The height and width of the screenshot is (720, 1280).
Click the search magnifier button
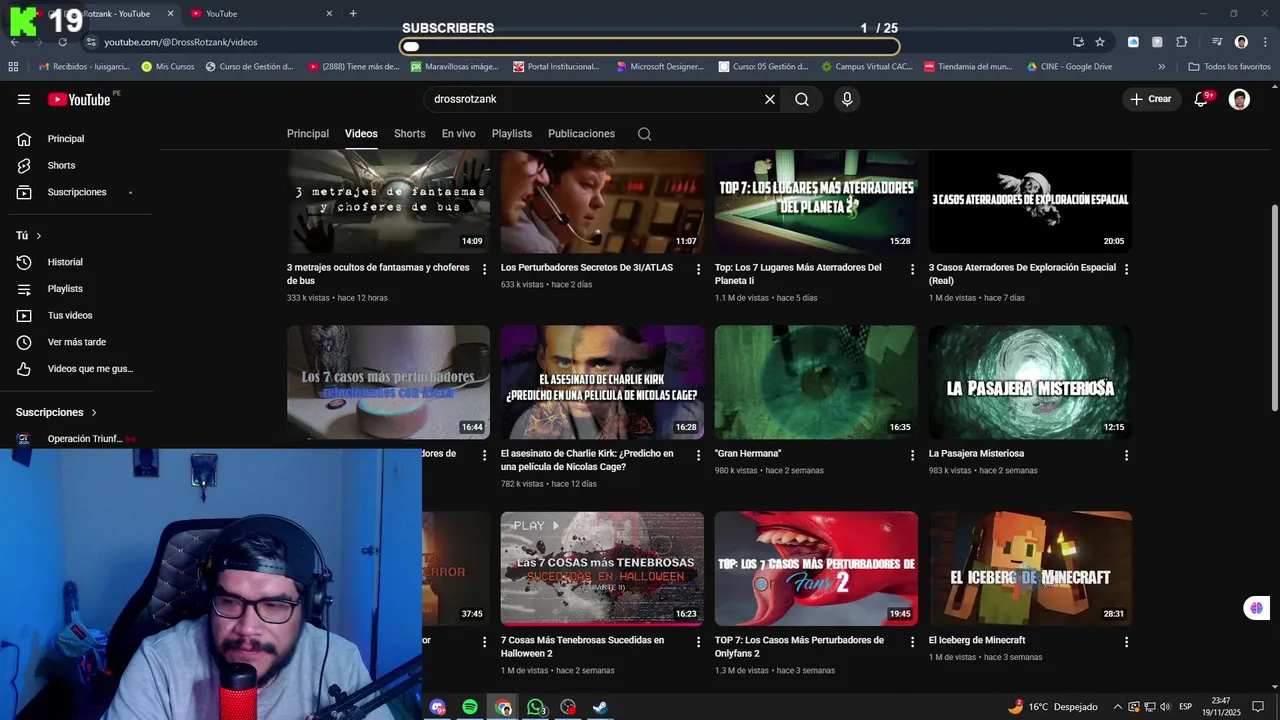pyautogui.click(x=802, y=99)
